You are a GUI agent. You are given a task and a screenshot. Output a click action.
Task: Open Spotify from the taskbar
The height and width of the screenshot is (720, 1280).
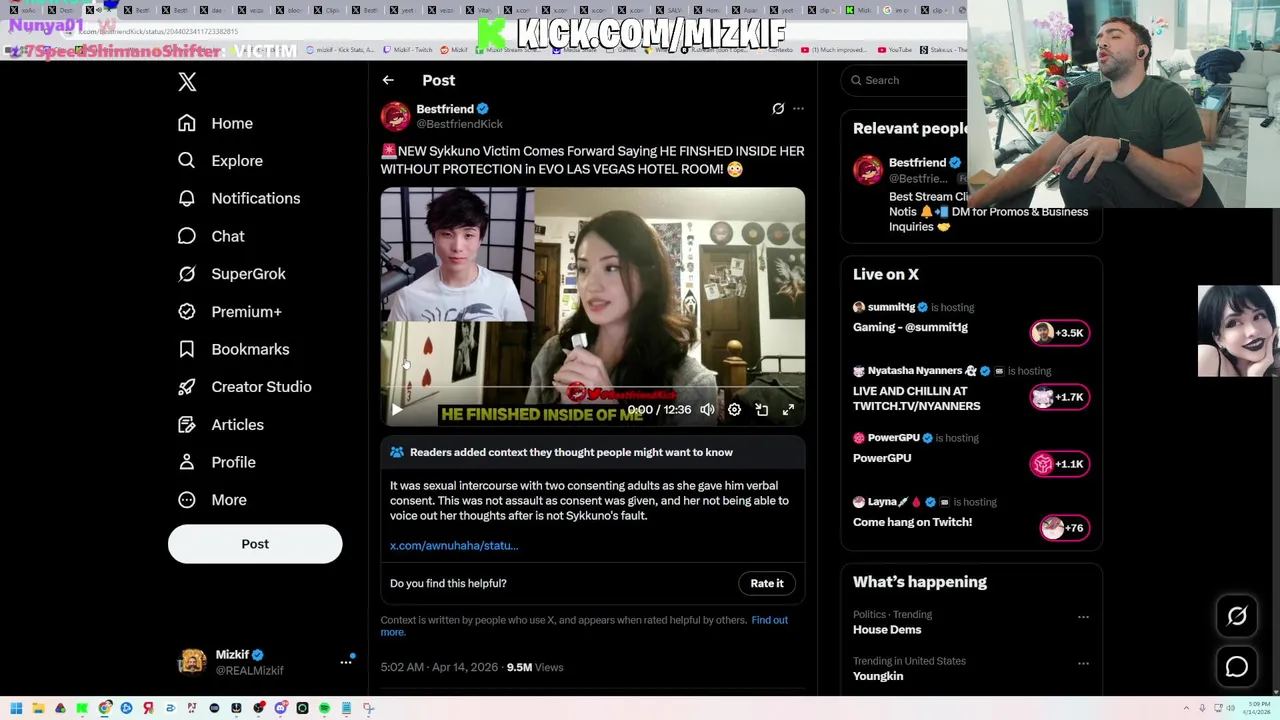[324, 708]
